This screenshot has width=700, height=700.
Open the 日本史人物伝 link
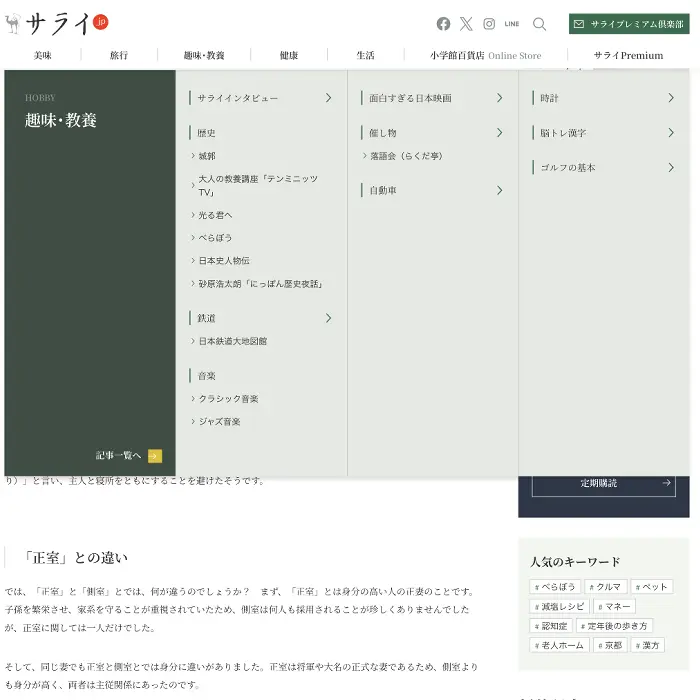[224, 260]
